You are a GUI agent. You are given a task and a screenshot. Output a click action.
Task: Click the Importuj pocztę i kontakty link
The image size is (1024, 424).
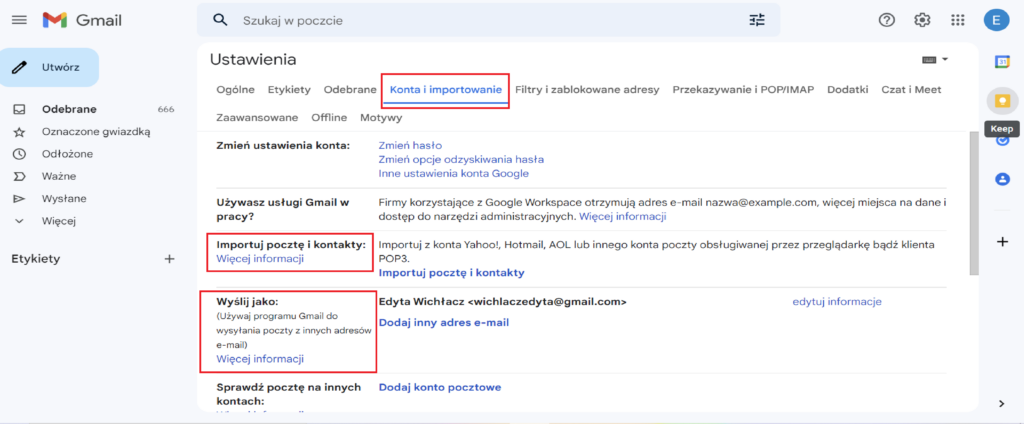point(451,273)
